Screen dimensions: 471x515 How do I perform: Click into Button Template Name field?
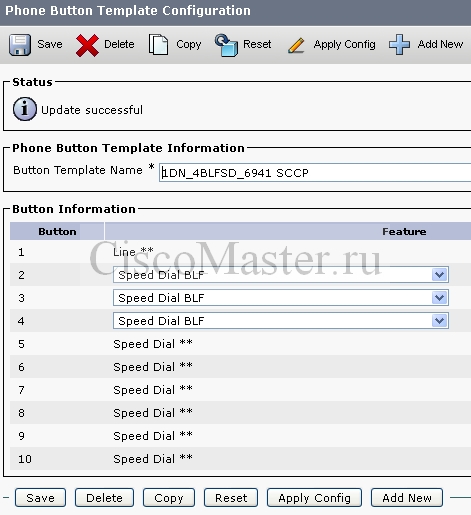[315, 173]
